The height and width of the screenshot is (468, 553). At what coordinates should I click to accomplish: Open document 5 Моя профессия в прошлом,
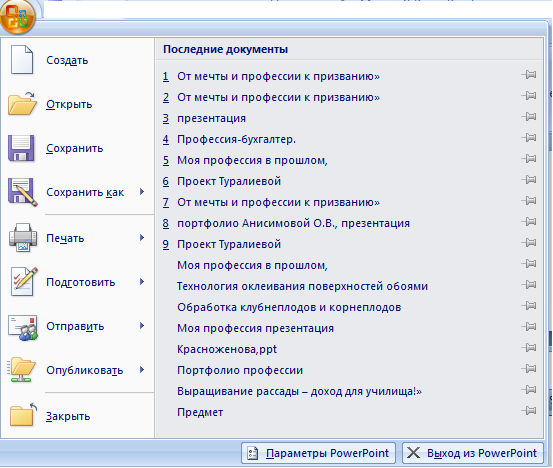coord(245,160)
